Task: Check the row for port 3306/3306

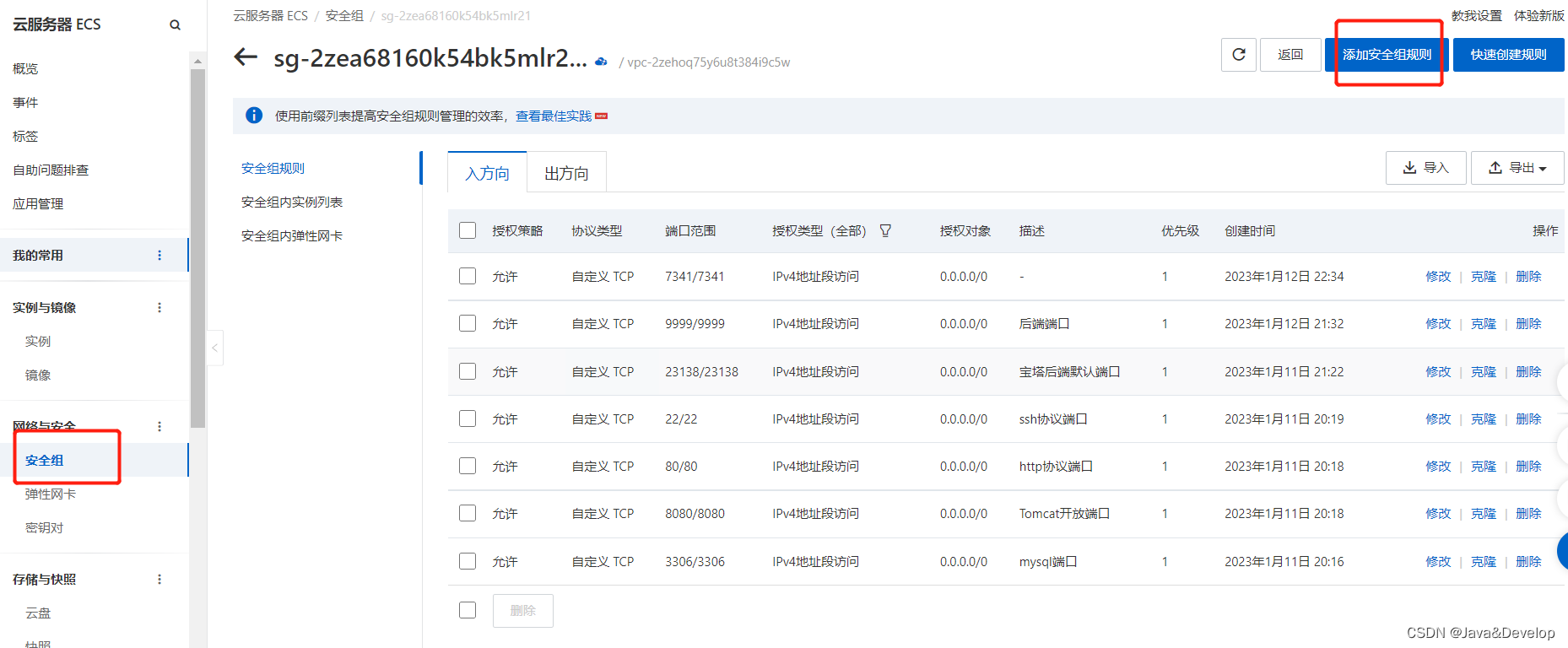Action: [x=468, y=561]
